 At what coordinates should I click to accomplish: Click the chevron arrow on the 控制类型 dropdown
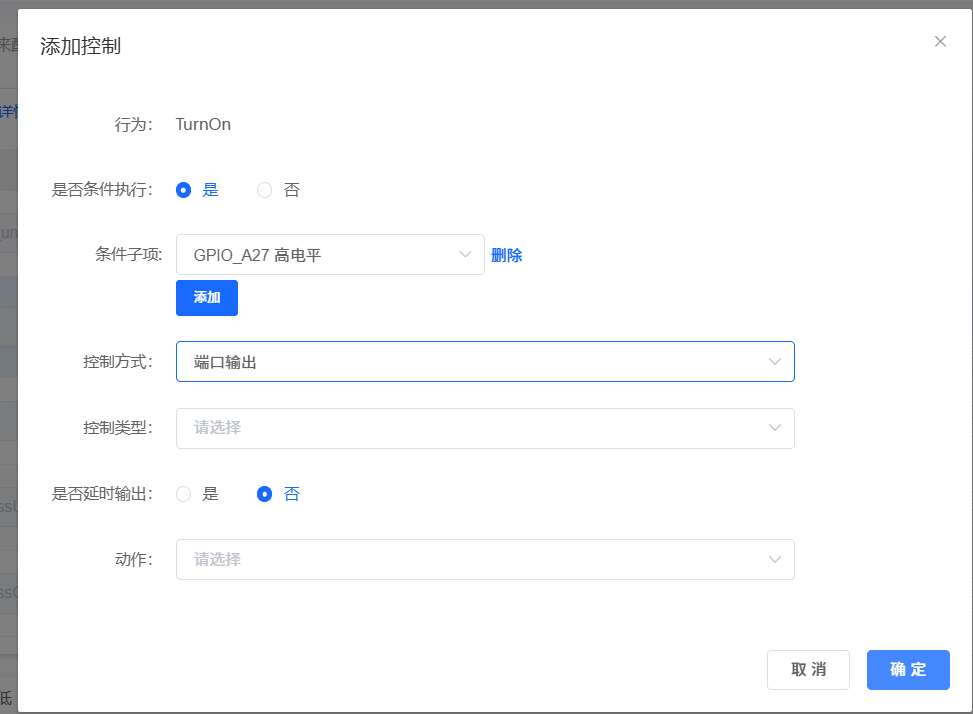pos(775,427)
